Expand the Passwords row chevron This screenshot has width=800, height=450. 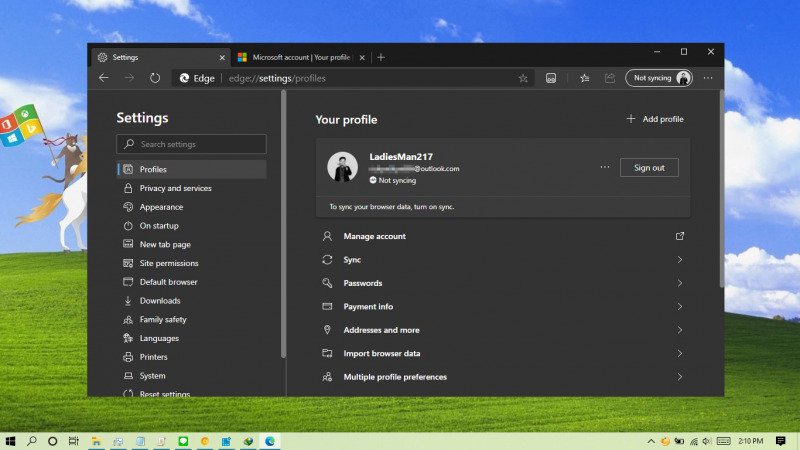tap(680, 283)
